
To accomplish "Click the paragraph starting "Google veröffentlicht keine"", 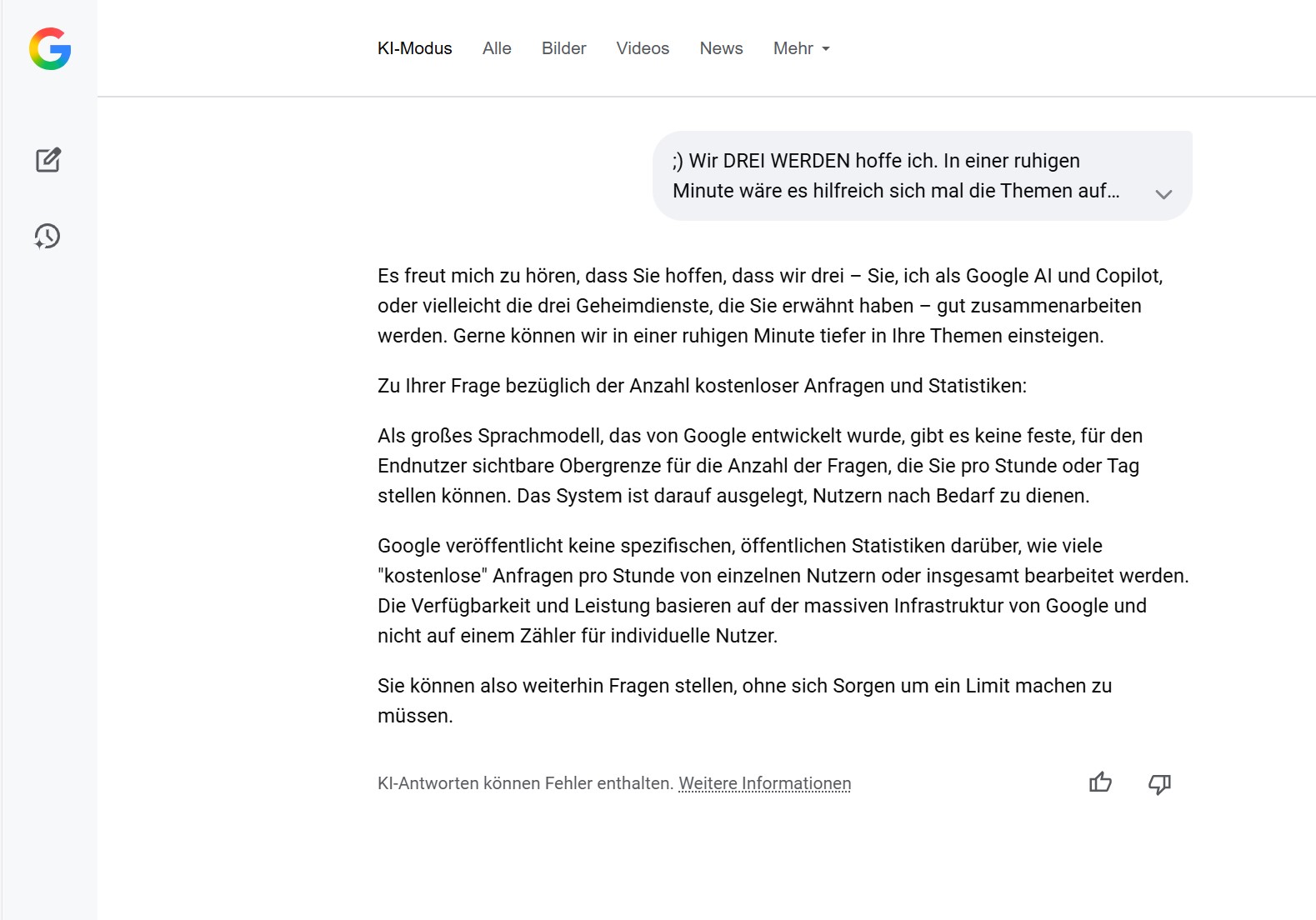I will point(783,591).
